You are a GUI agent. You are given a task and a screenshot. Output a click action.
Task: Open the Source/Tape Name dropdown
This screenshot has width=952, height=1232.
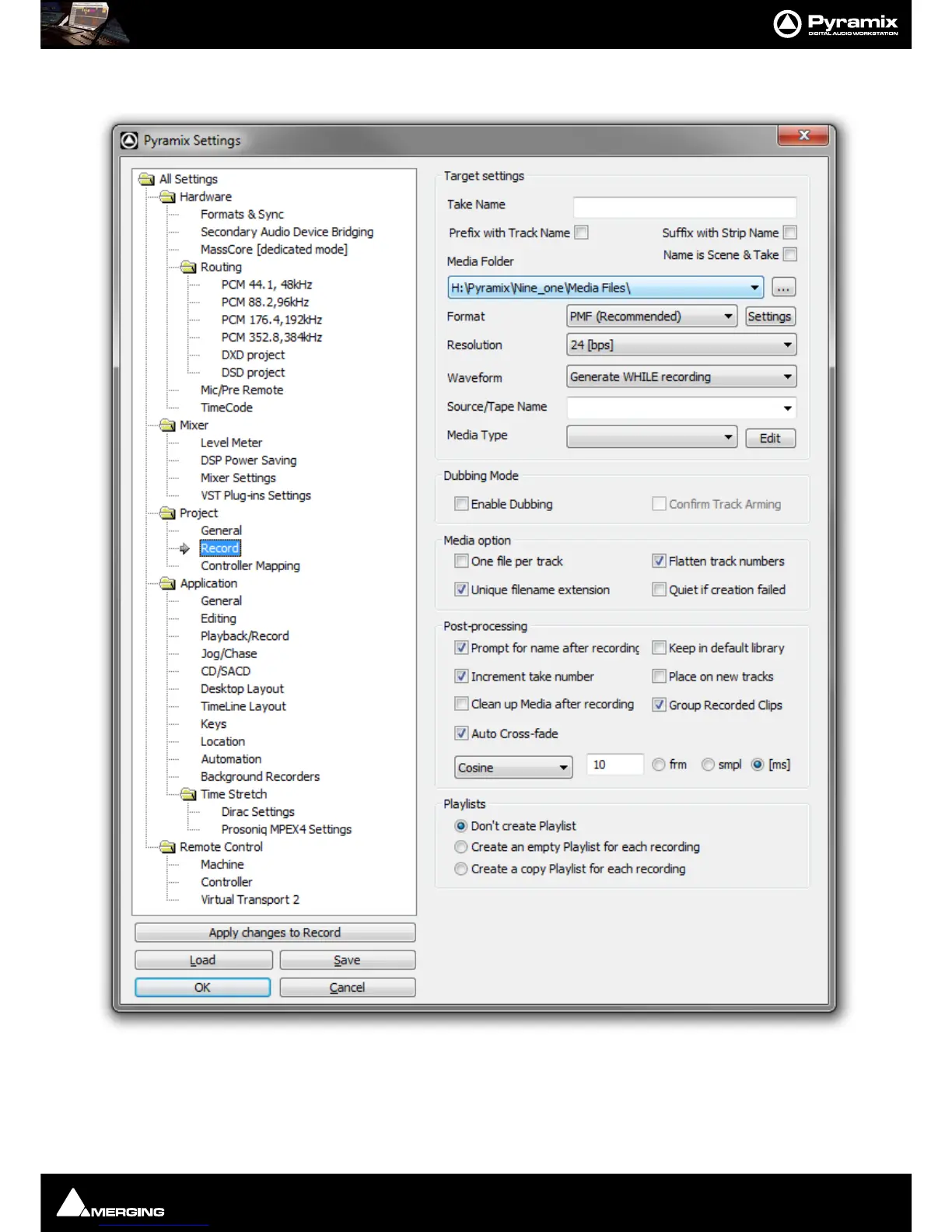[x=681, y=408]
